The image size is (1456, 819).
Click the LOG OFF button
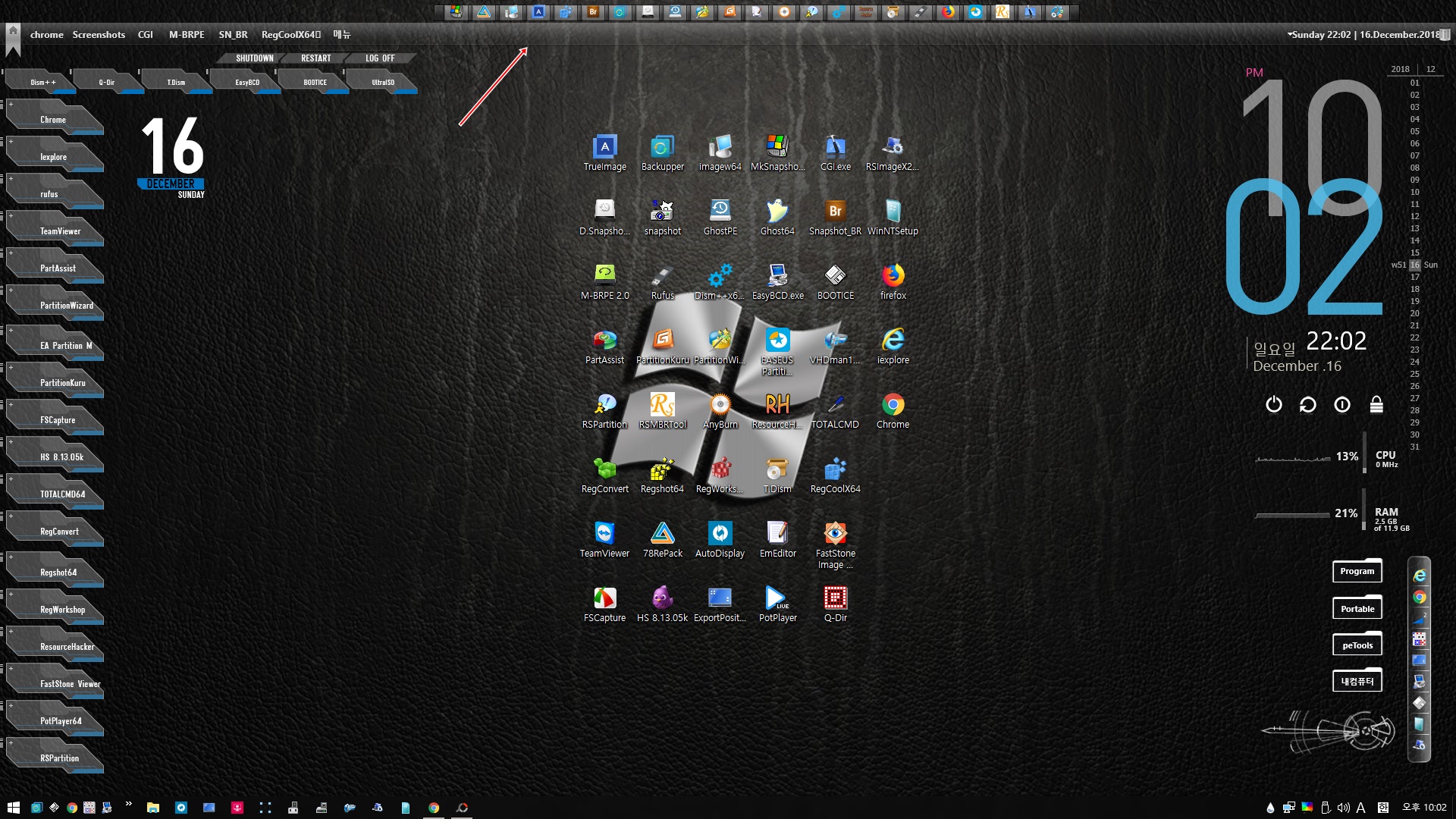pyautogui.click(x=380, y=58)
